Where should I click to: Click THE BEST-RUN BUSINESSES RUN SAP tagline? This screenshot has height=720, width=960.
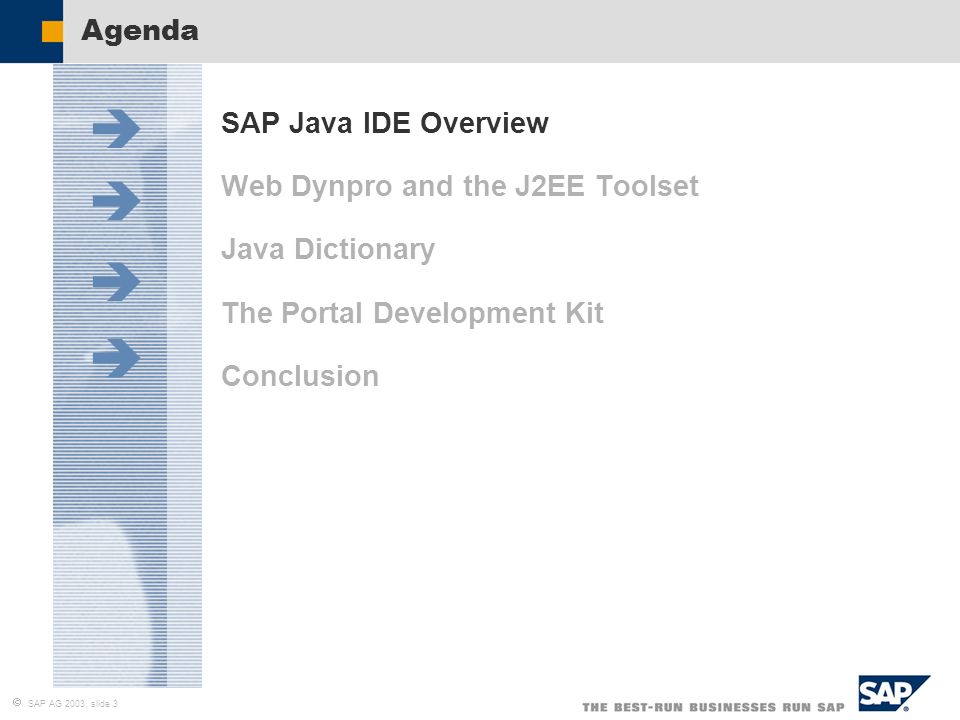click(x=713, y=707)
